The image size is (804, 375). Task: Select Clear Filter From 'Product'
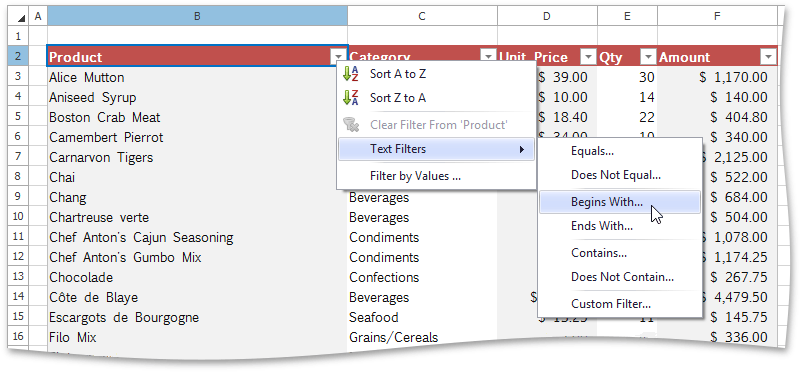436,125
